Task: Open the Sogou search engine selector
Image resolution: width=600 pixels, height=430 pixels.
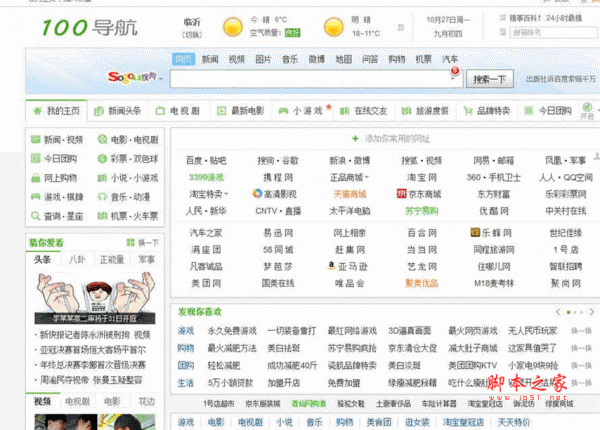Action: [x=135, y=78]
